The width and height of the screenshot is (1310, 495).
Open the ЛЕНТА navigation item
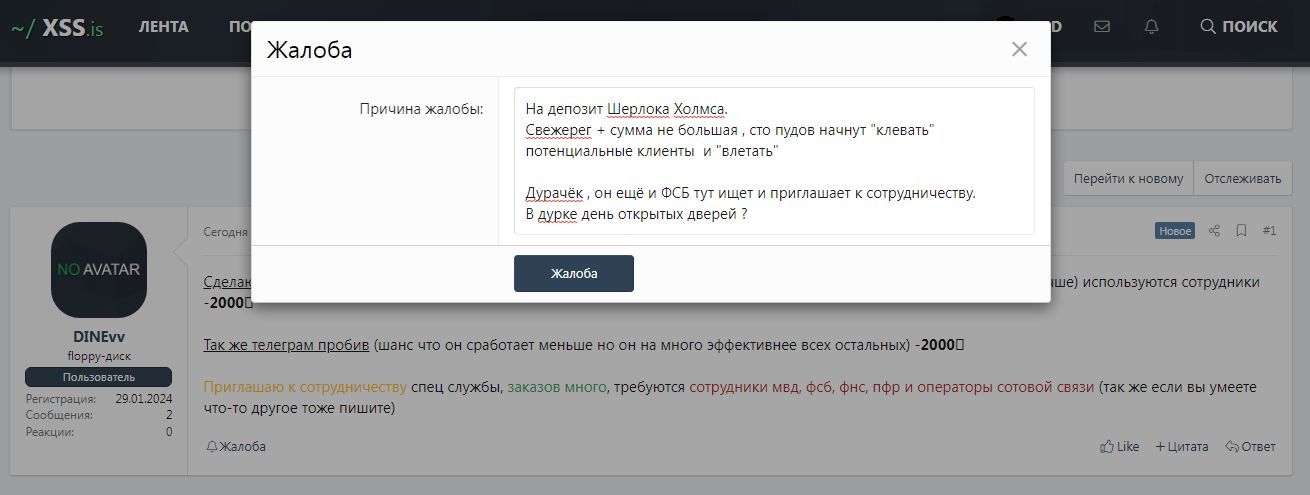163,27
